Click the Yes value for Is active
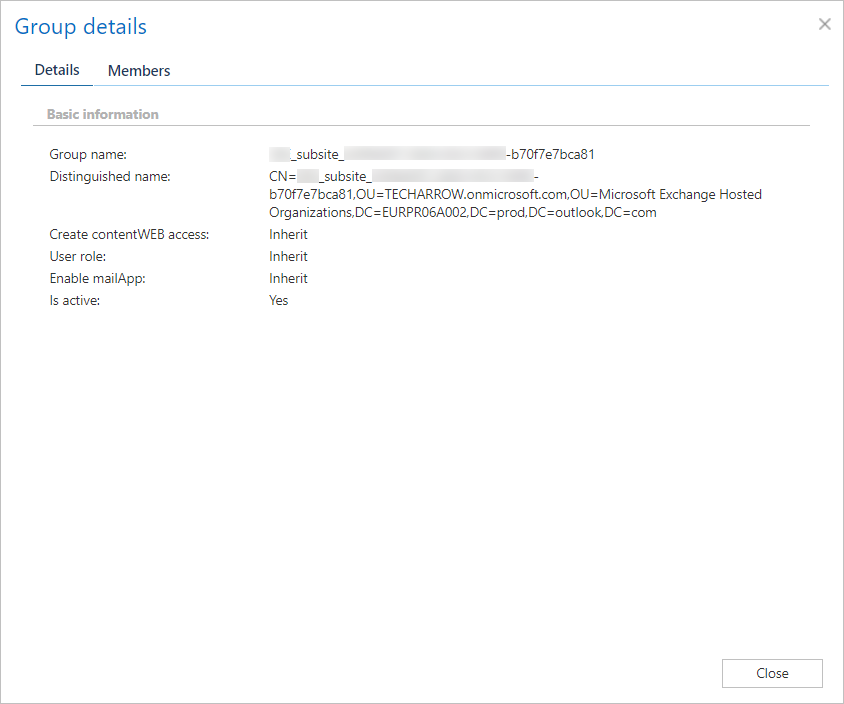This screenshot has height=704, width=844. 278,300
